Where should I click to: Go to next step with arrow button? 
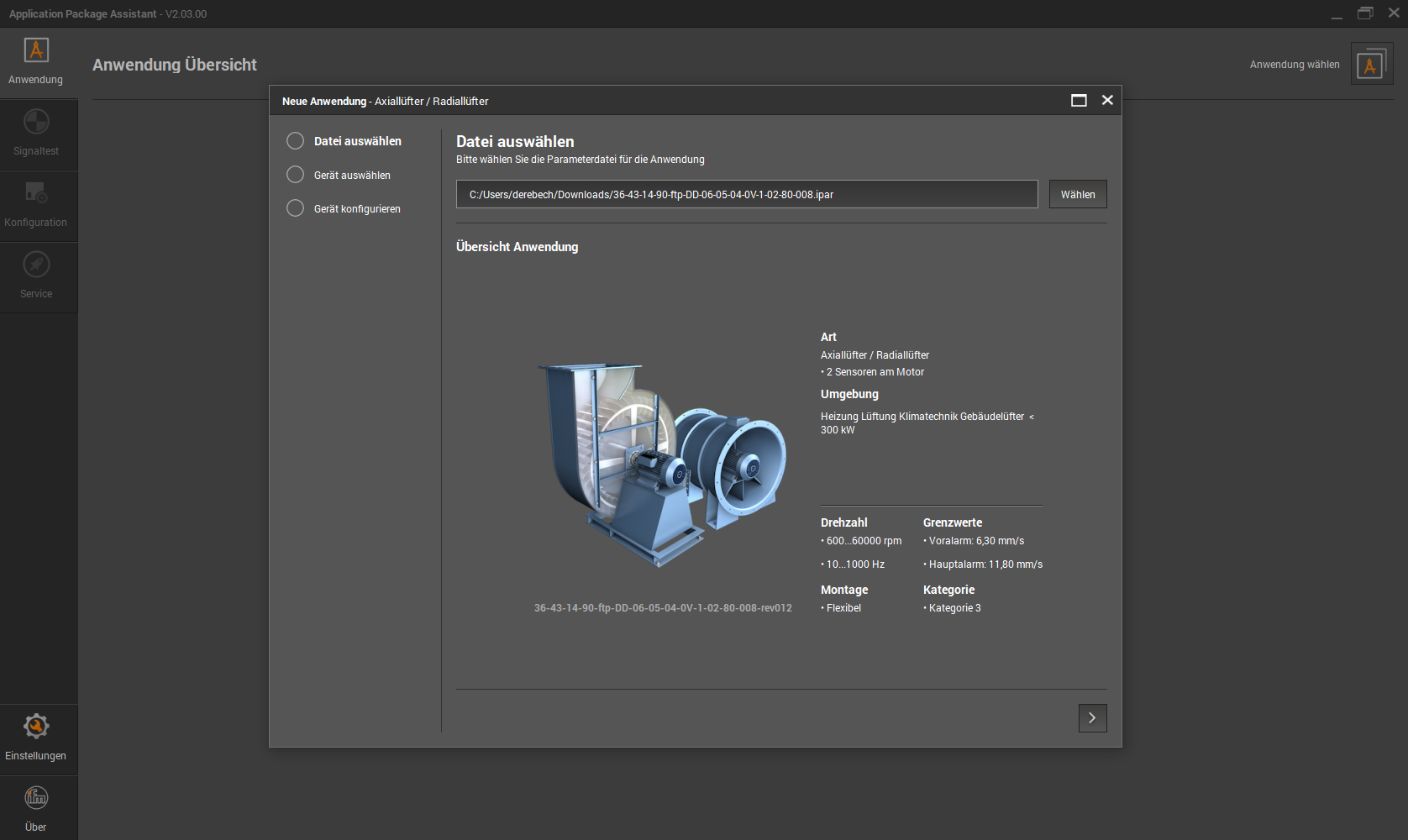coord(1092,718)
